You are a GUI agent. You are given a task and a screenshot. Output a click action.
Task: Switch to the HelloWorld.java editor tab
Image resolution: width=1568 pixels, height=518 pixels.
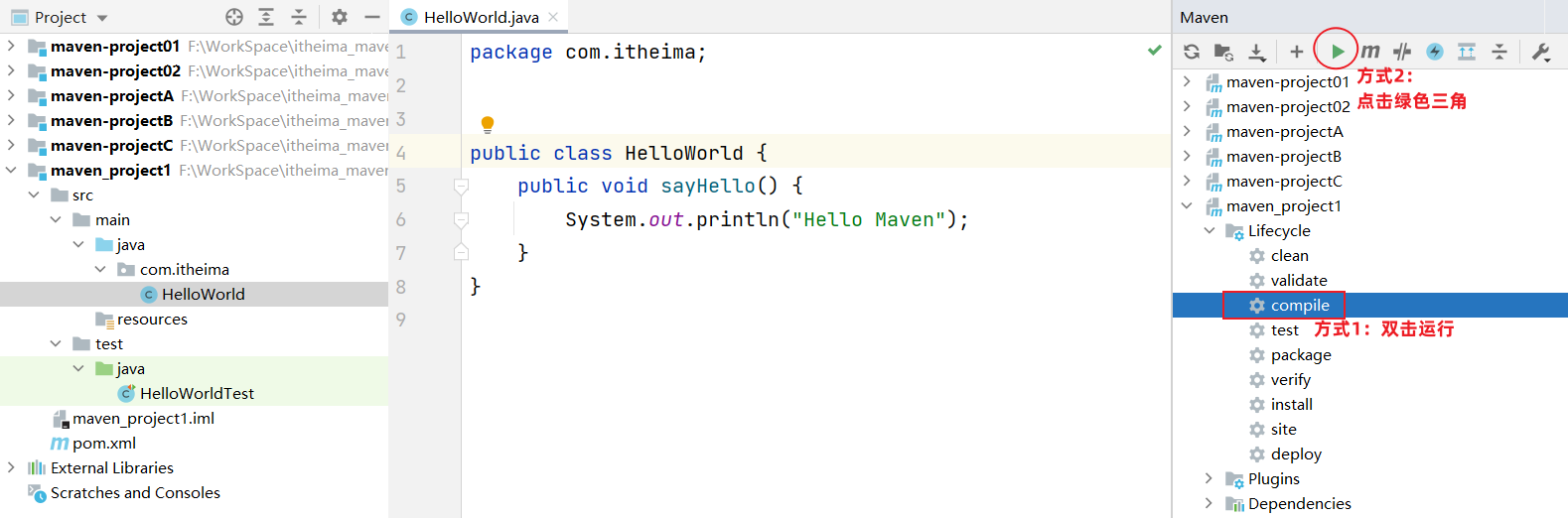[x=481, y=17]
